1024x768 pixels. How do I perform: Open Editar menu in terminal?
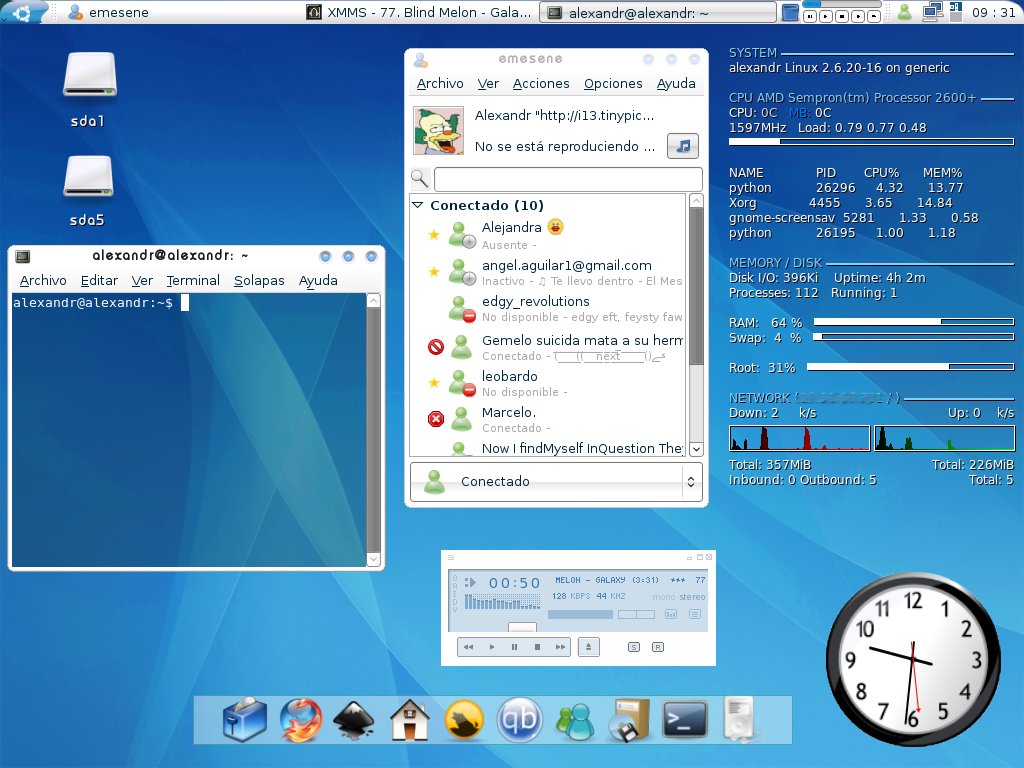(x=99, y=281)
